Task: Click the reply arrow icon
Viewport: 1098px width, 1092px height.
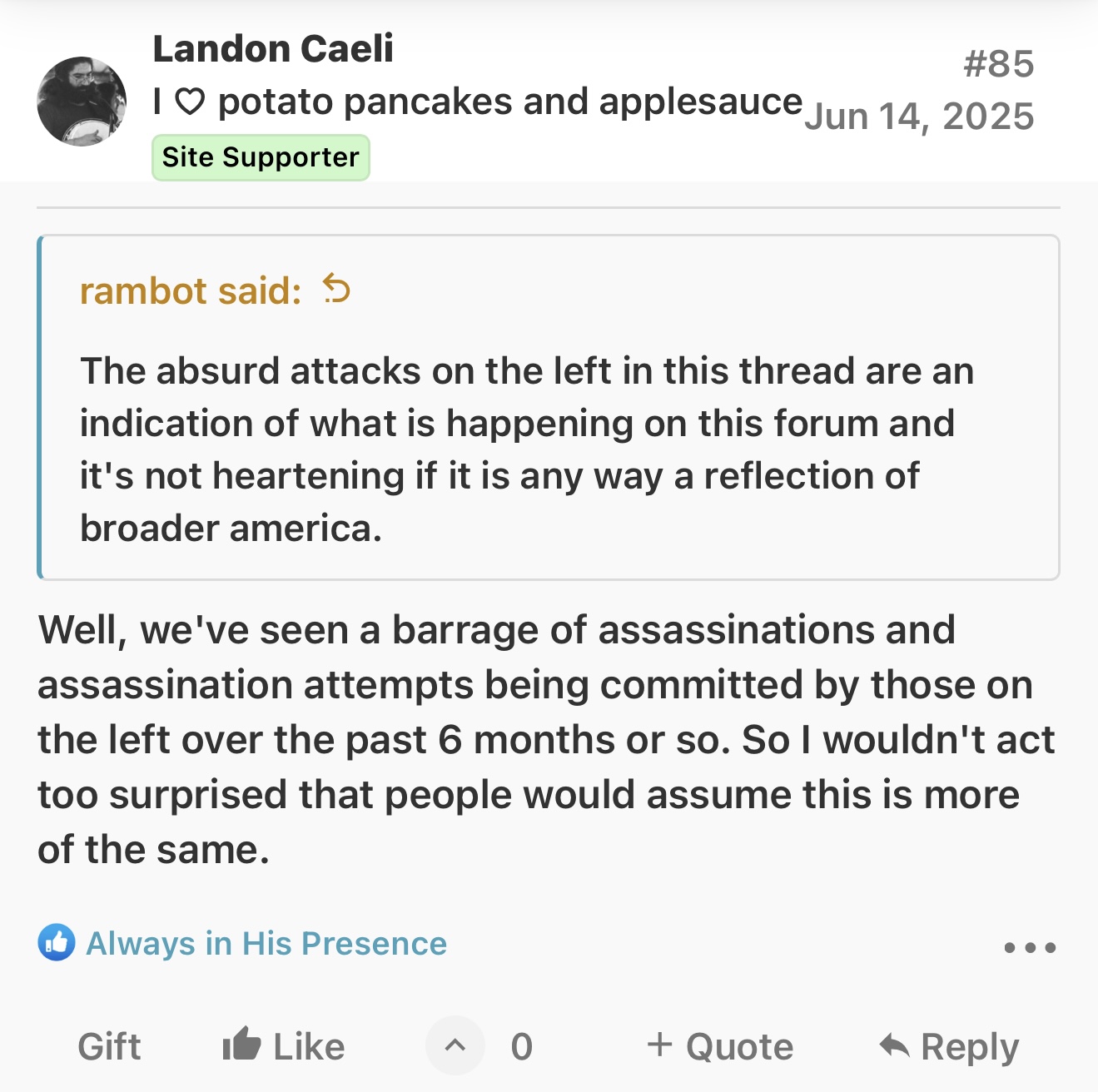Action: (895, 1045)
